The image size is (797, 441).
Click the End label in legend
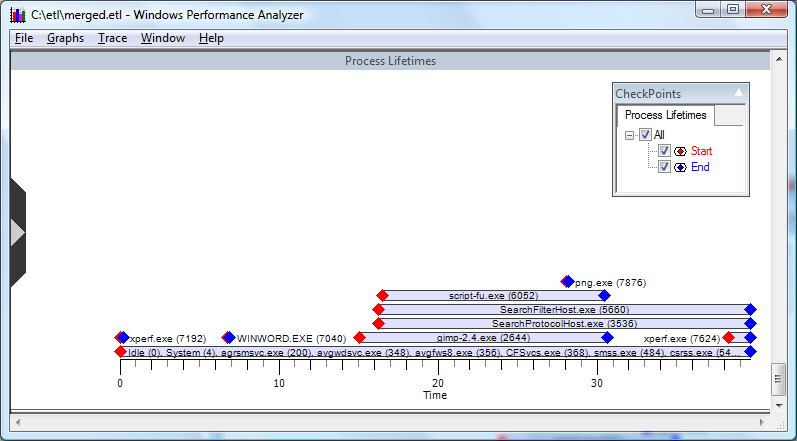[x=700, y=167]
